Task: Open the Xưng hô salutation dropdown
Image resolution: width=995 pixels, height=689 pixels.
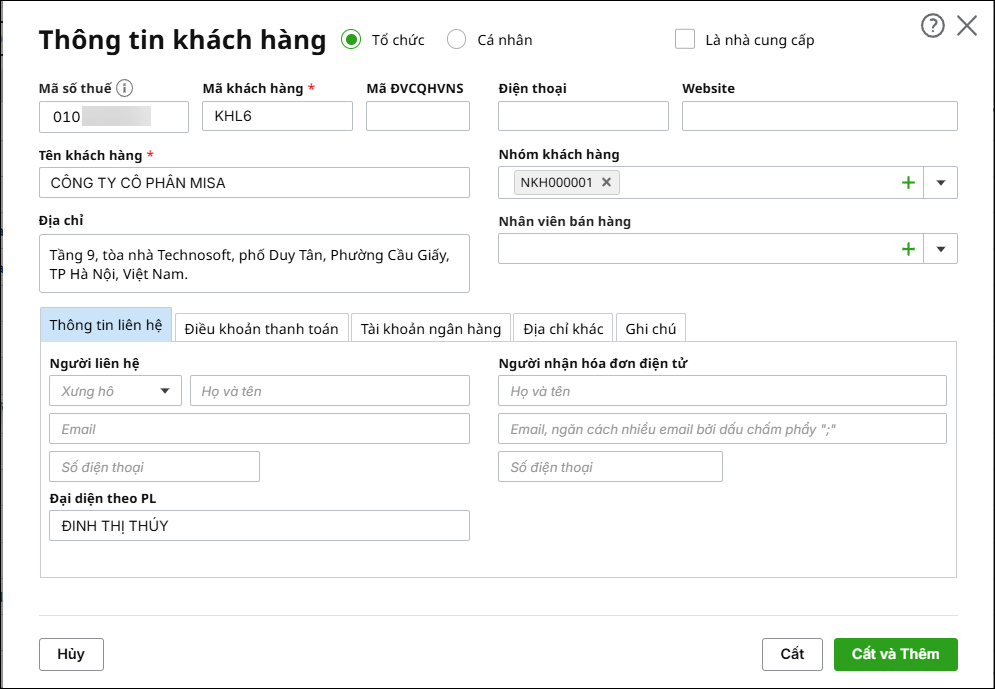Action: pos(115,391)
